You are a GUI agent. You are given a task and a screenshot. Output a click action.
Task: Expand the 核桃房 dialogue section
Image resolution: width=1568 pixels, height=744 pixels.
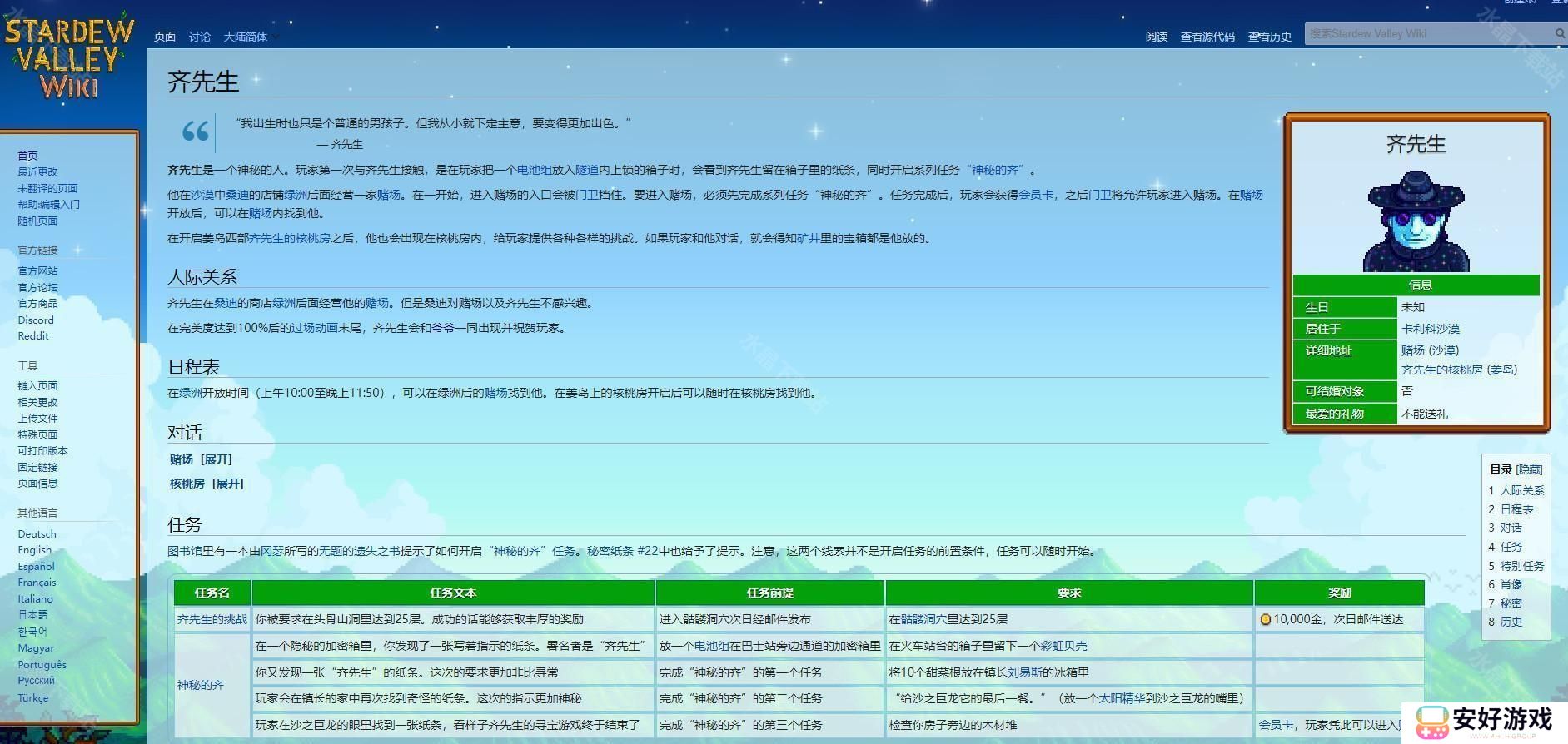[x=227, y=484]
